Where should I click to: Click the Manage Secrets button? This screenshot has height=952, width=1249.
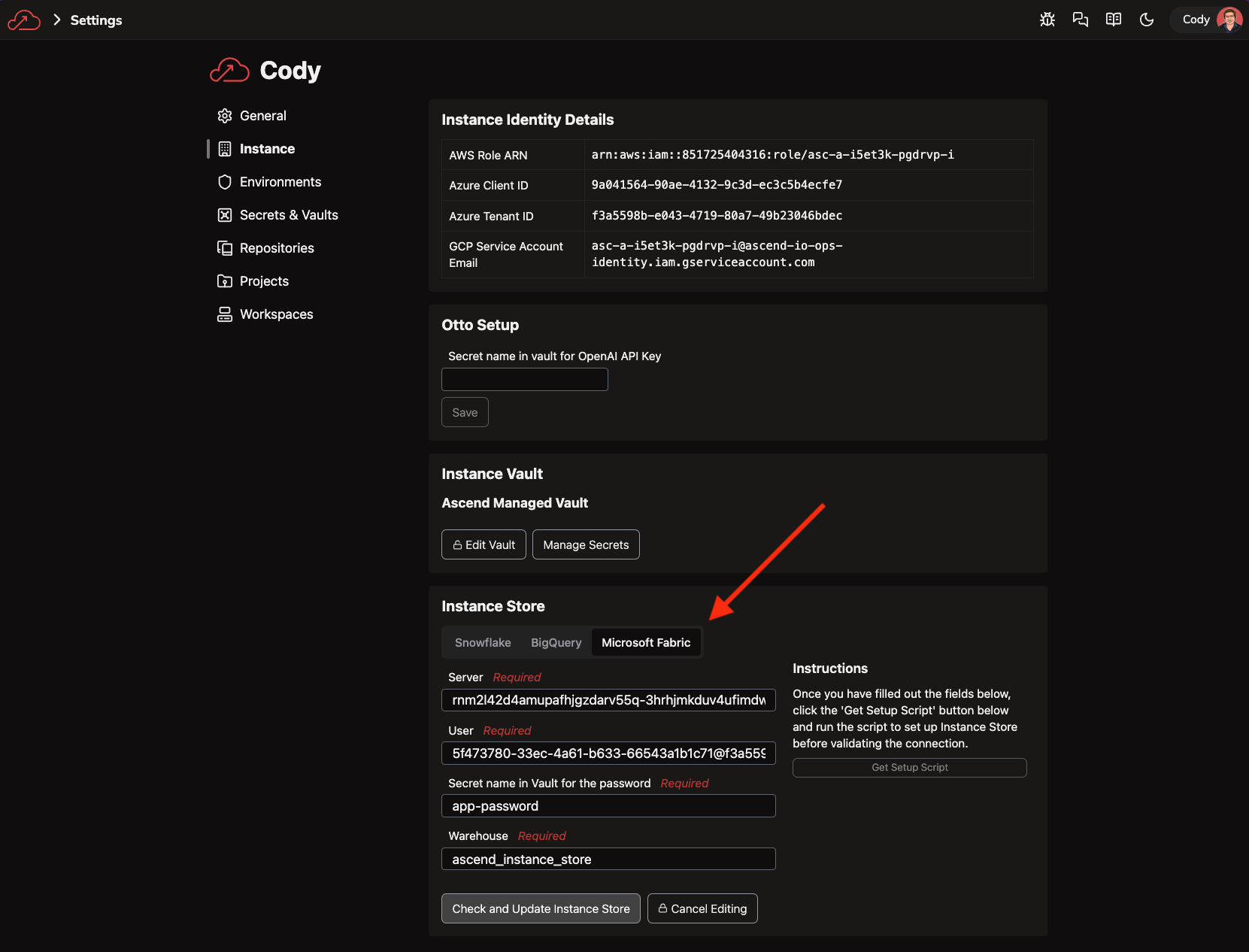click(586, 544)
